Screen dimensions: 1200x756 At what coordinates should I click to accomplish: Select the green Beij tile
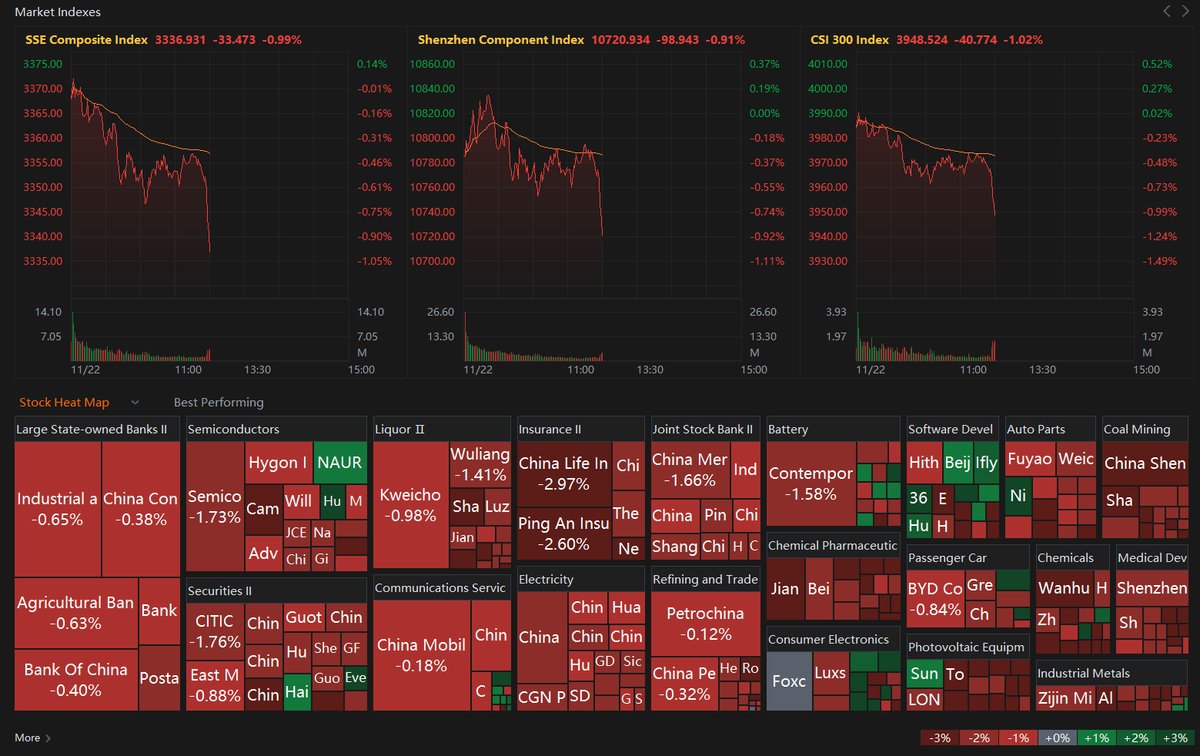point(957,463)
